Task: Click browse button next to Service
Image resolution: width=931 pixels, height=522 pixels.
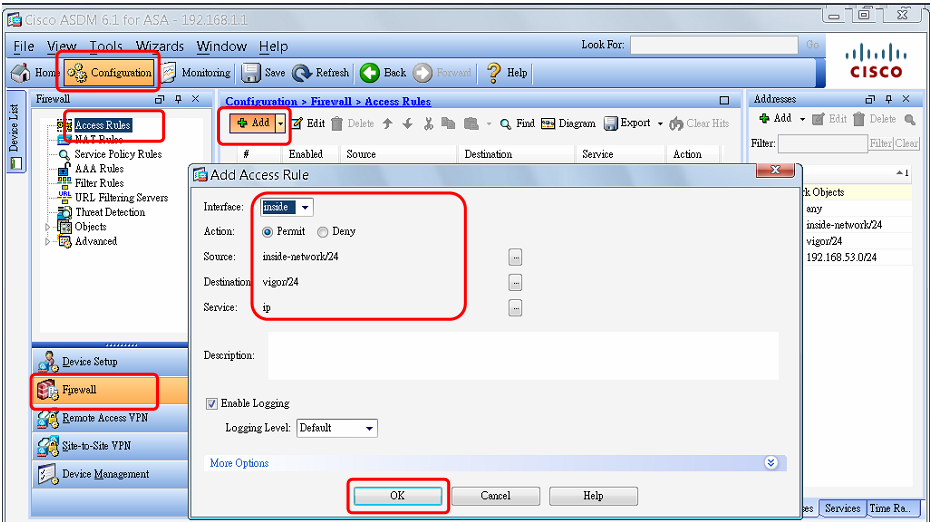Action: [515, 308]
